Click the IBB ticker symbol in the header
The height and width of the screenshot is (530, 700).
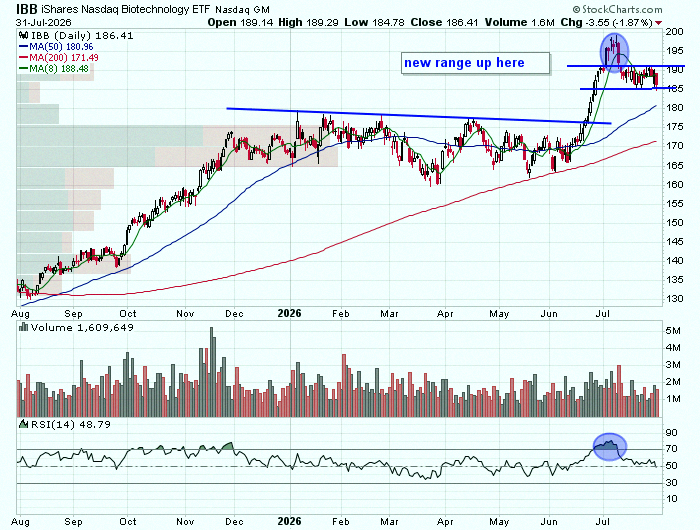(x=27, y=8)
